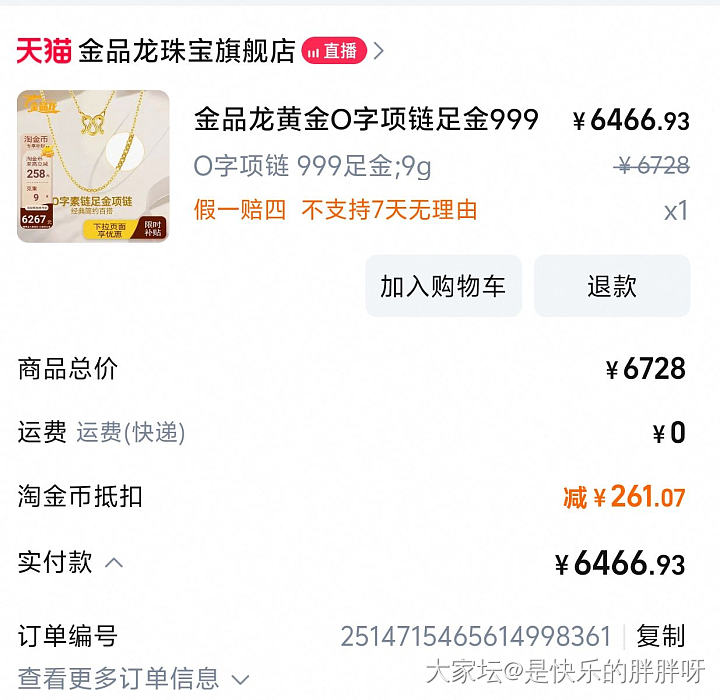Open the 直播 live stream badge
This screenshot has height=700, width=720.
334,51
